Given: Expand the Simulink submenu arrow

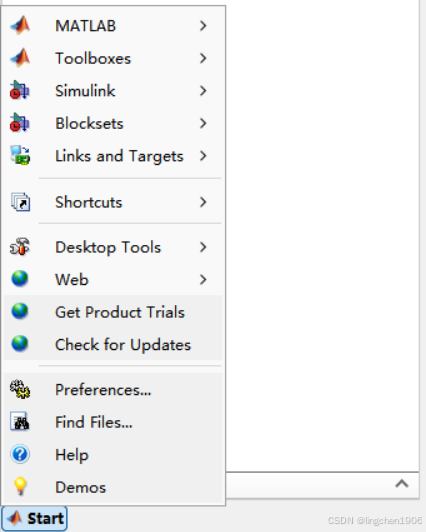Looking at the screenshot, I should 203,91.
